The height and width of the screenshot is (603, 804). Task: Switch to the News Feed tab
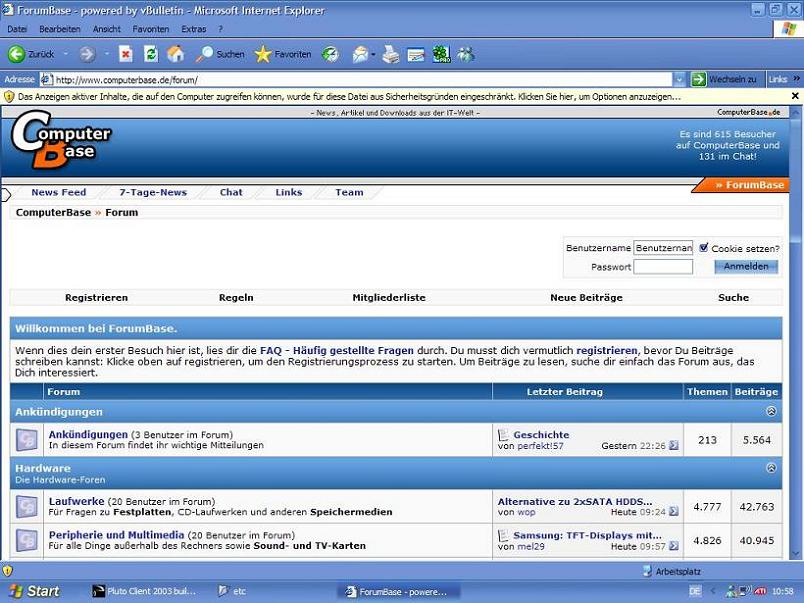(58, 192)
